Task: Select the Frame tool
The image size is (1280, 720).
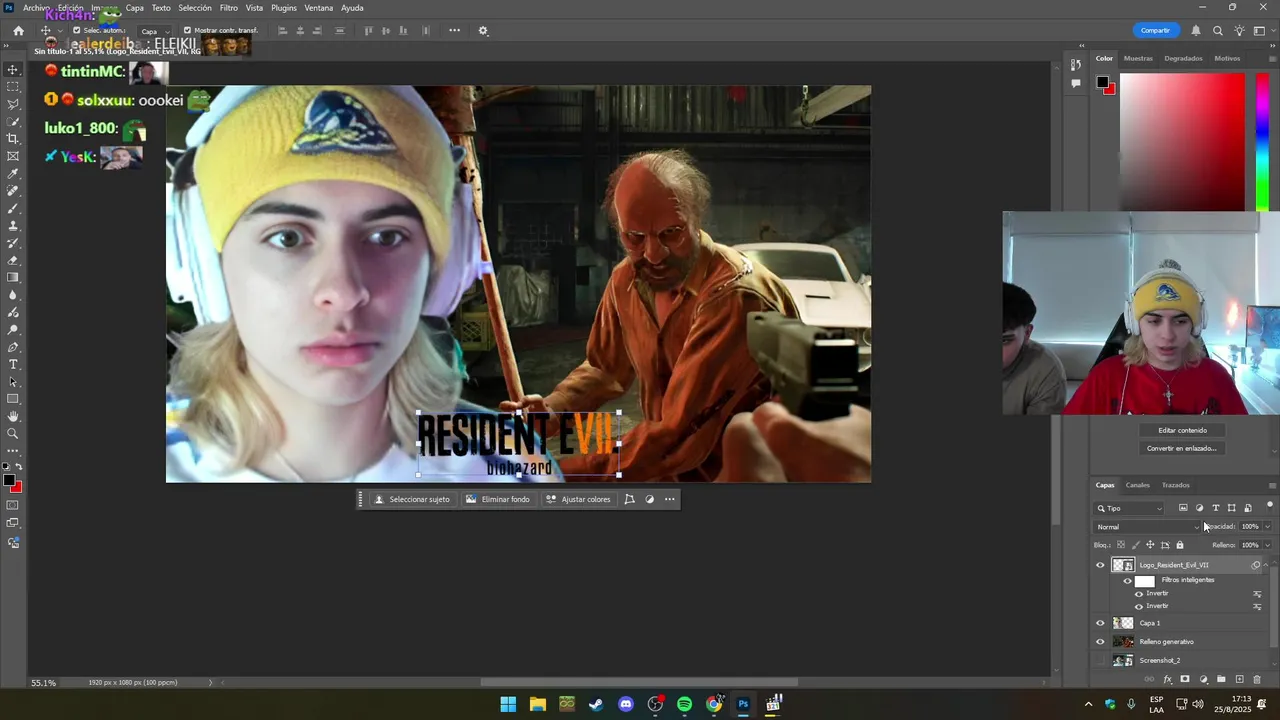Action: coord(13,156)
